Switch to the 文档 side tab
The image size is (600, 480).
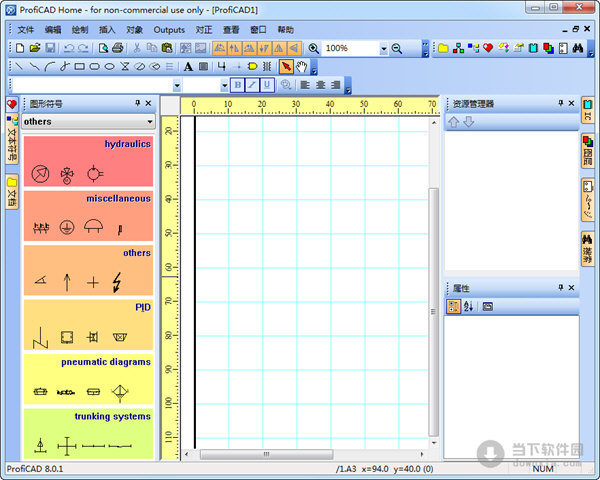(x=12, y=193)
